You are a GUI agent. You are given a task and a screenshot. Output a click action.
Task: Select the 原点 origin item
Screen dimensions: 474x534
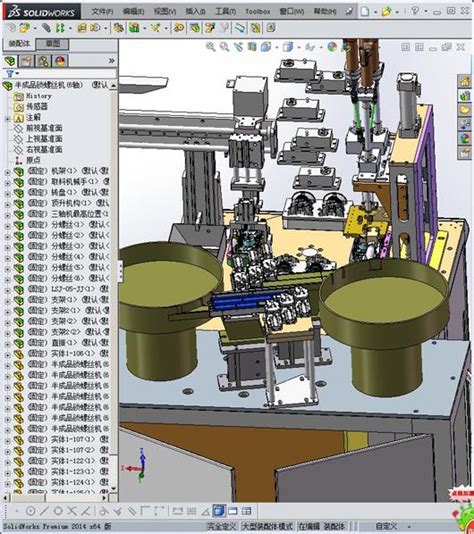(x=33, y=160)
